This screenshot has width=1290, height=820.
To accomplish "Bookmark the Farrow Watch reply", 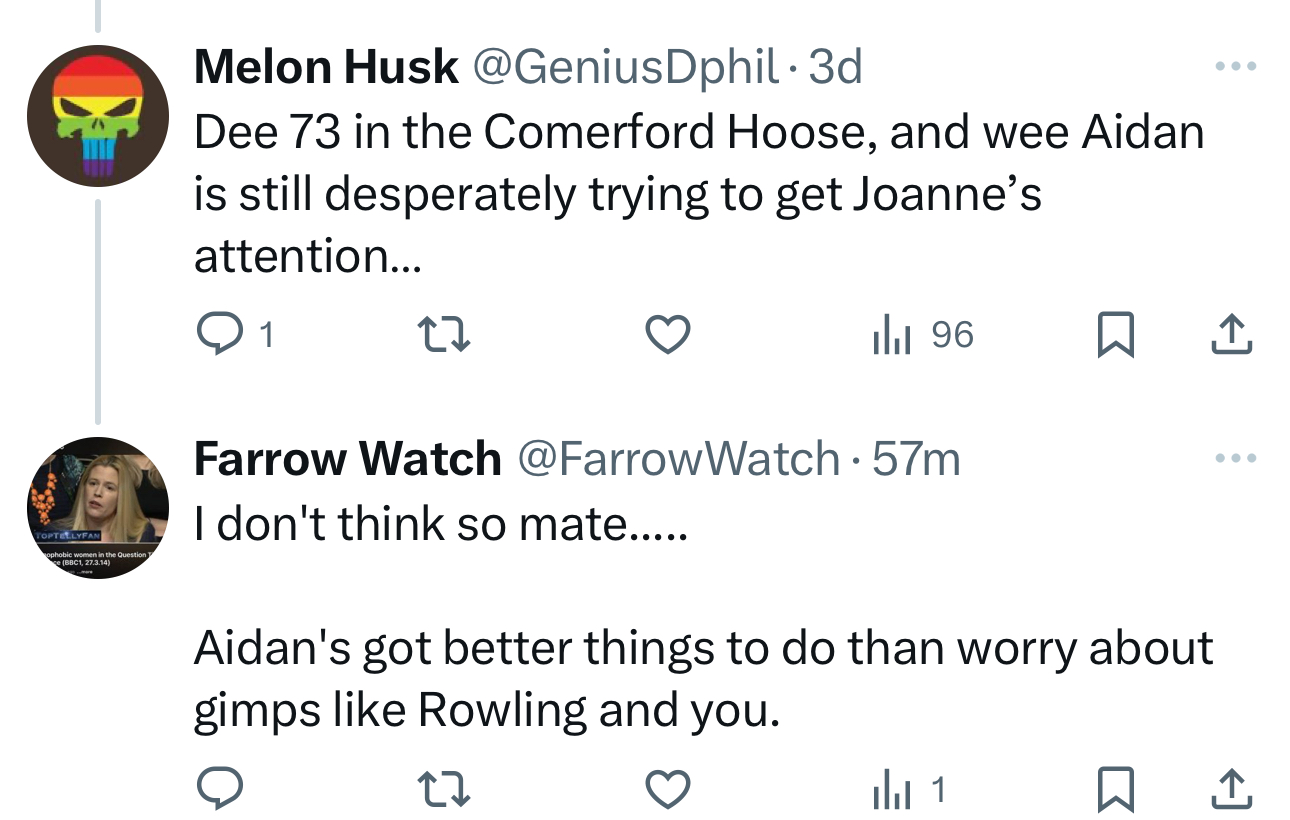I will click(x=1116, y=792).
